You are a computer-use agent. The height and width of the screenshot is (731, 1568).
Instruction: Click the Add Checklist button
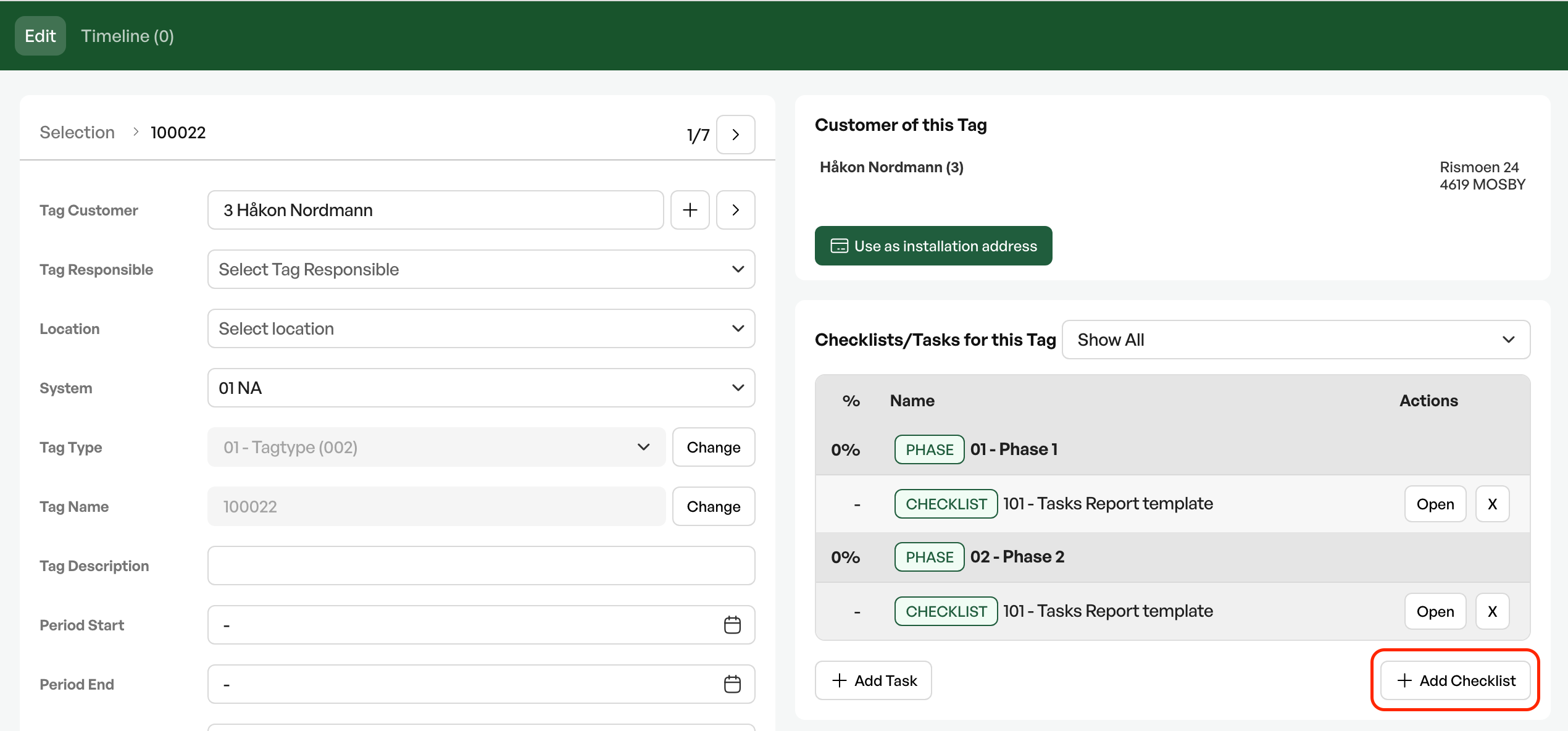[x=1456, y=680]
